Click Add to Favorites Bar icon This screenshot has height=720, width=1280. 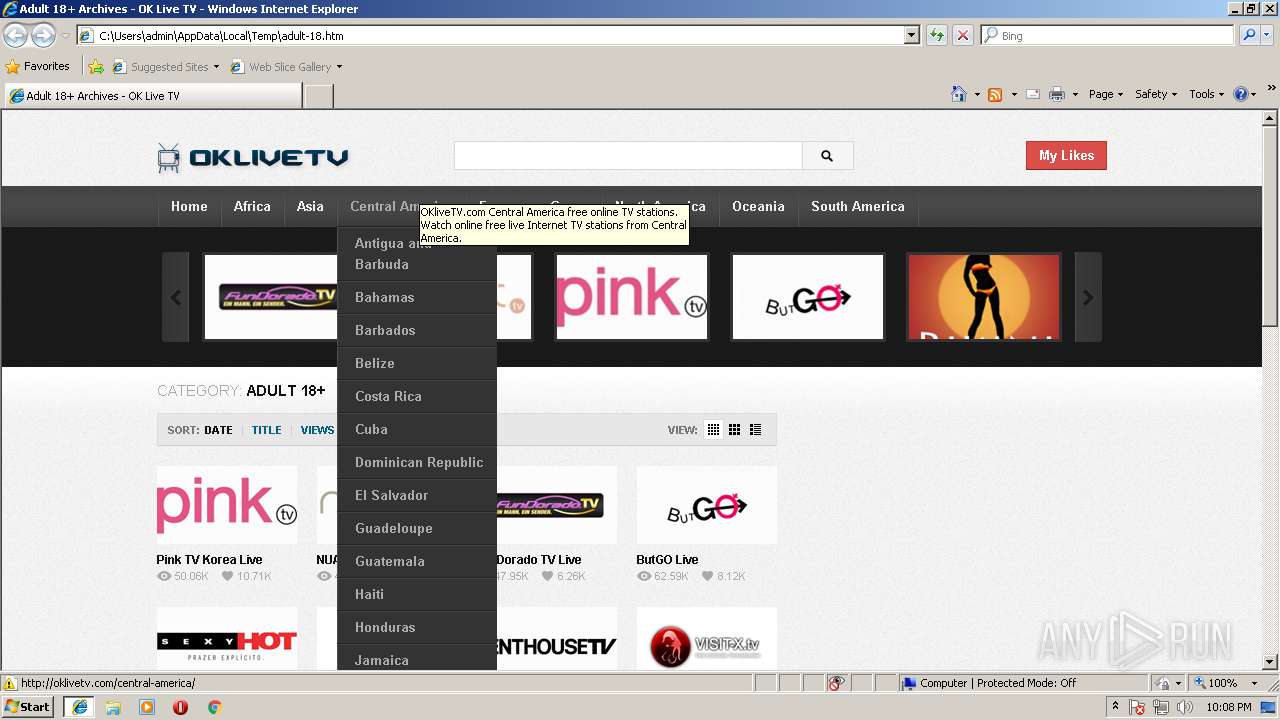[x=96, y=67]
